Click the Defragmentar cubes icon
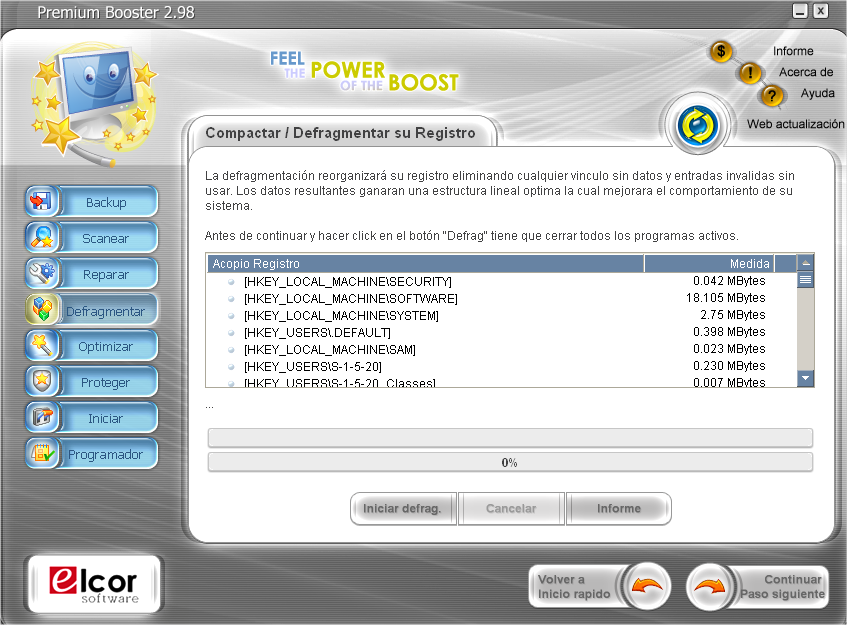Image resolution: width=847 pixels, height=625 pixels. tap(41, 310)
